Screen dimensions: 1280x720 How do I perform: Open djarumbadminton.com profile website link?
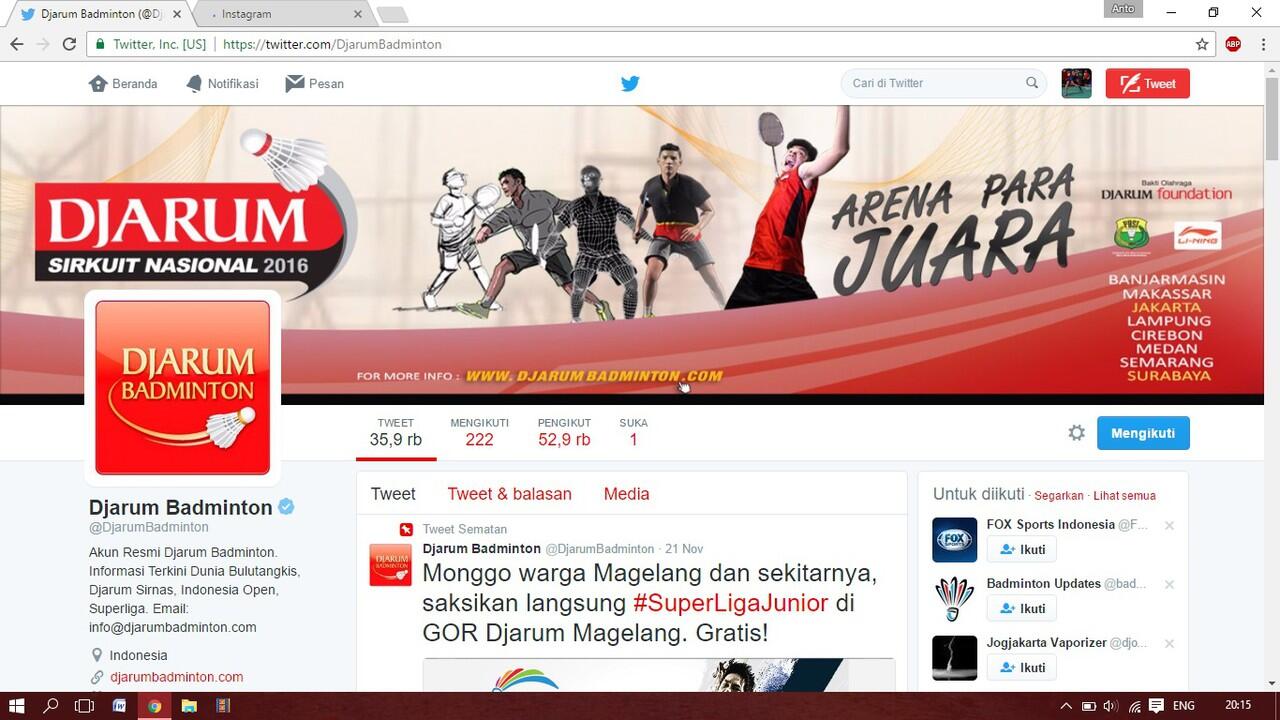click(176, 677)
